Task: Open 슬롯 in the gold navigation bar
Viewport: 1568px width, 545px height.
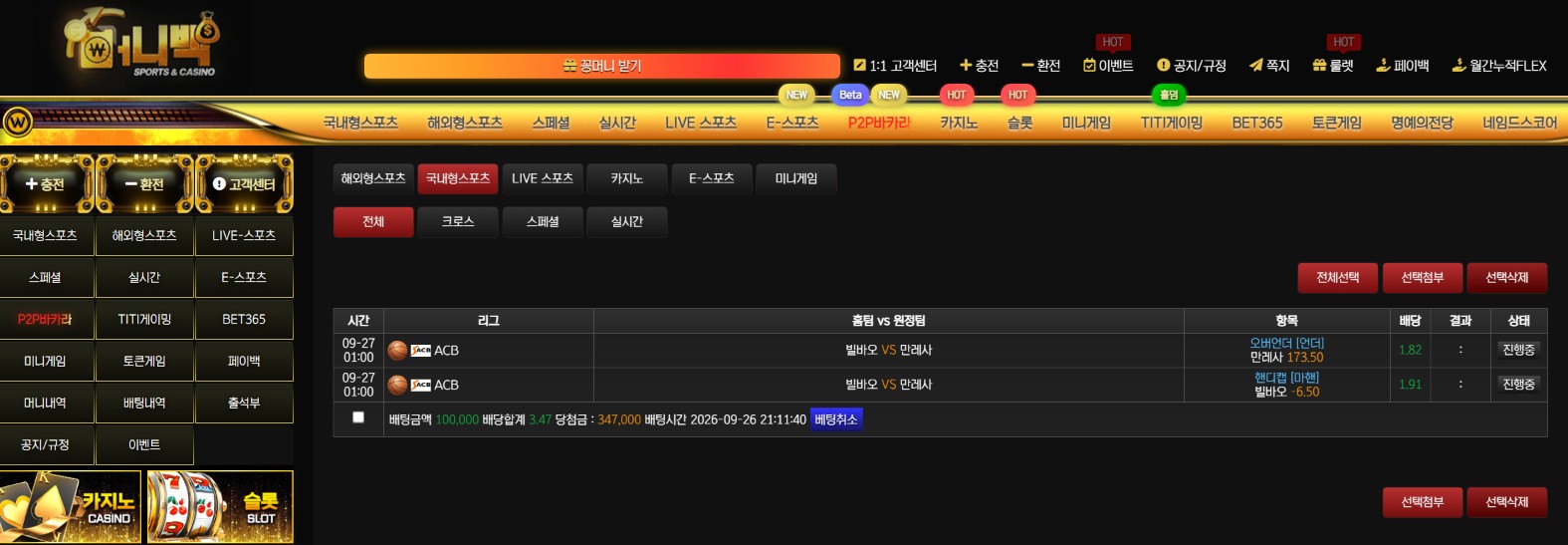Action: pyautogui.click(x=1019, y=123)
